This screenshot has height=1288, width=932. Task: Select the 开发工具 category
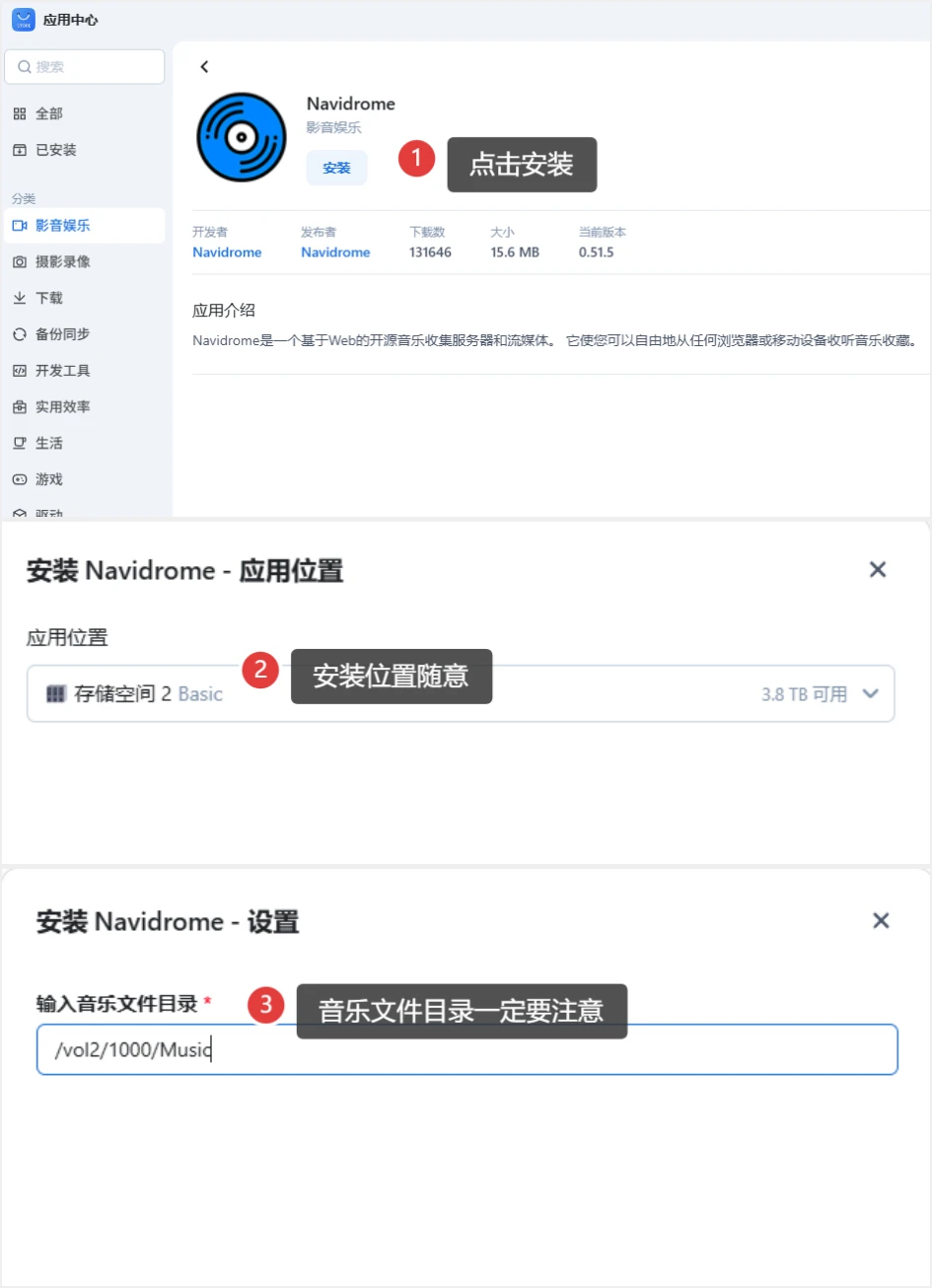[x=85, y=371]
